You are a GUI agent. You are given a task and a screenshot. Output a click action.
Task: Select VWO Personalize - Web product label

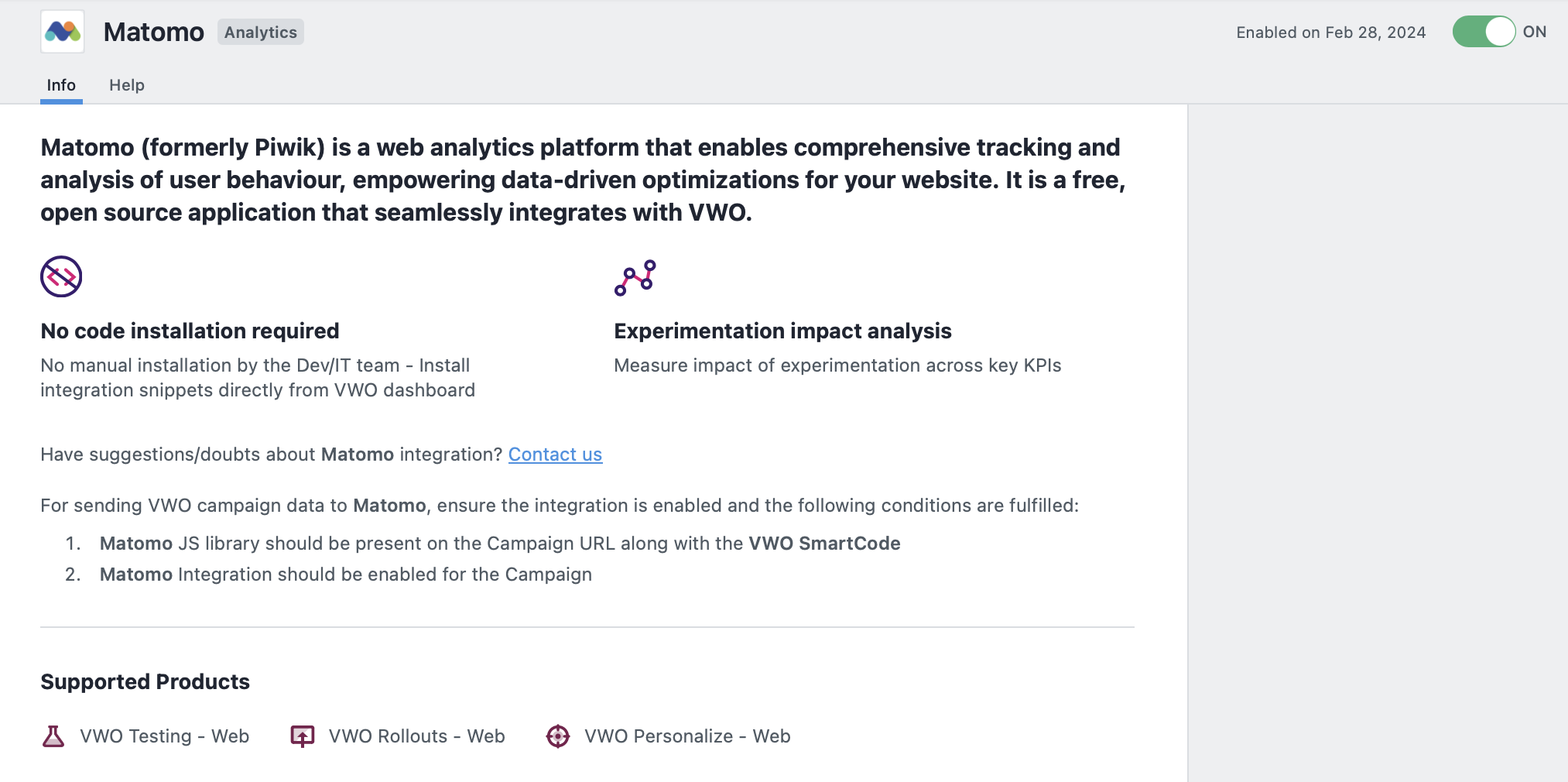pos(687,736)
